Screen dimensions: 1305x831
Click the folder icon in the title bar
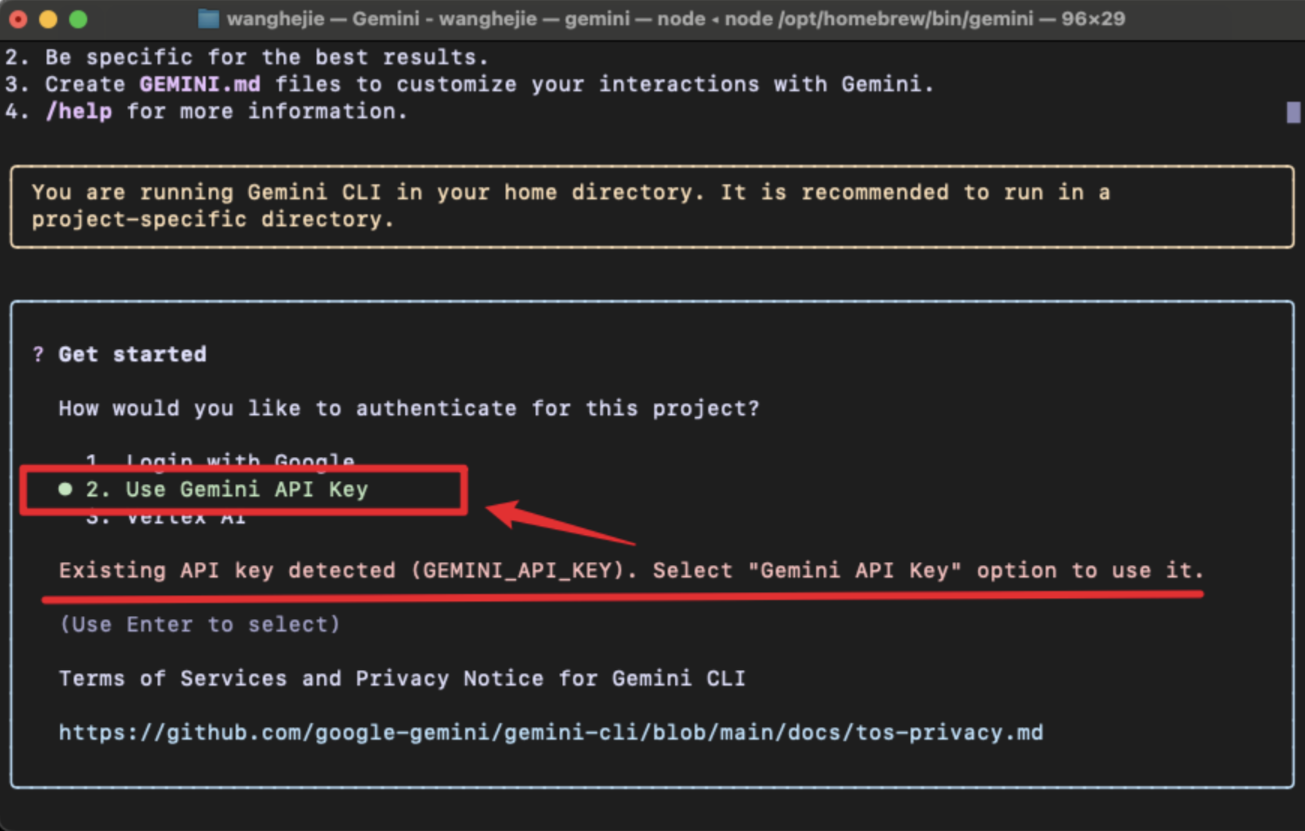208,18
